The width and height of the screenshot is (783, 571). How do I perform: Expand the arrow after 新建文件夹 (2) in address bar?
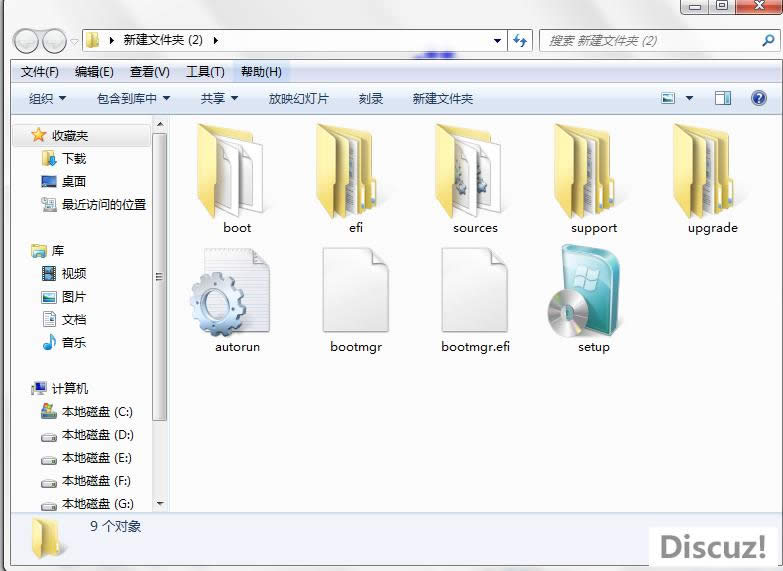click(x=216, y=40)
